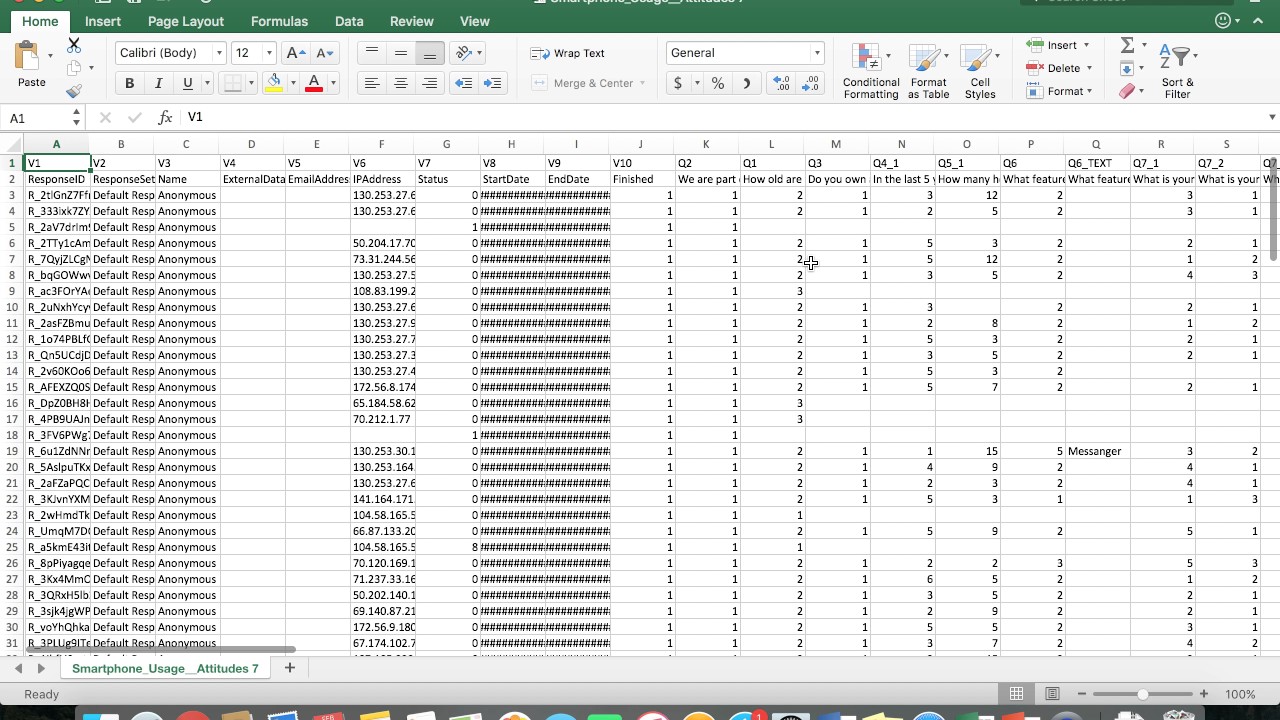Click Format as Table button

(x=929, y=71)
